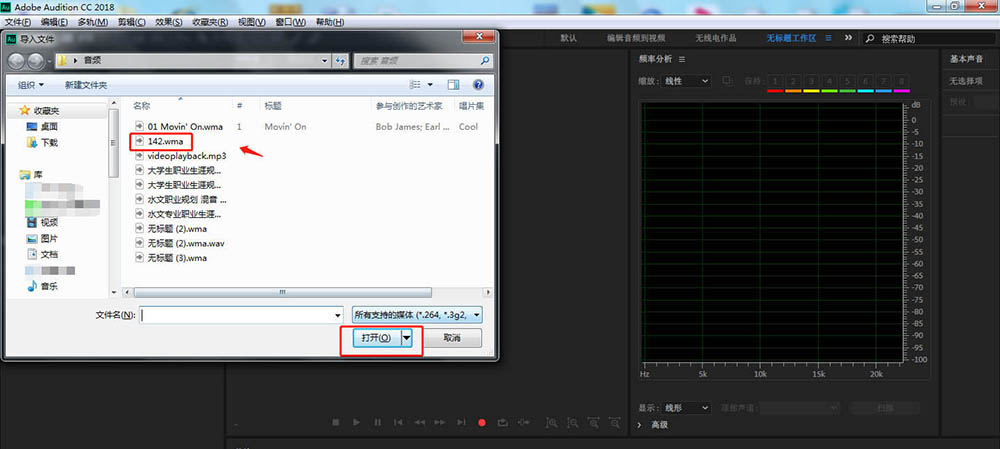Click the search magnifier in folder search box
This screenshot has width=1000, height=449.
(485, 61)
